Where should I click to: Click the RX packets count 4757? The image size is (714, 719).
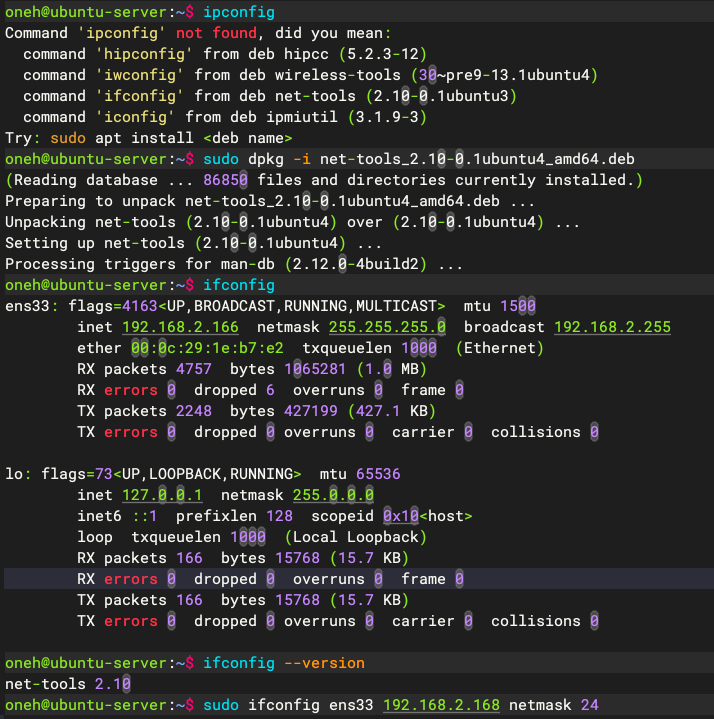(x=194, y=369)
